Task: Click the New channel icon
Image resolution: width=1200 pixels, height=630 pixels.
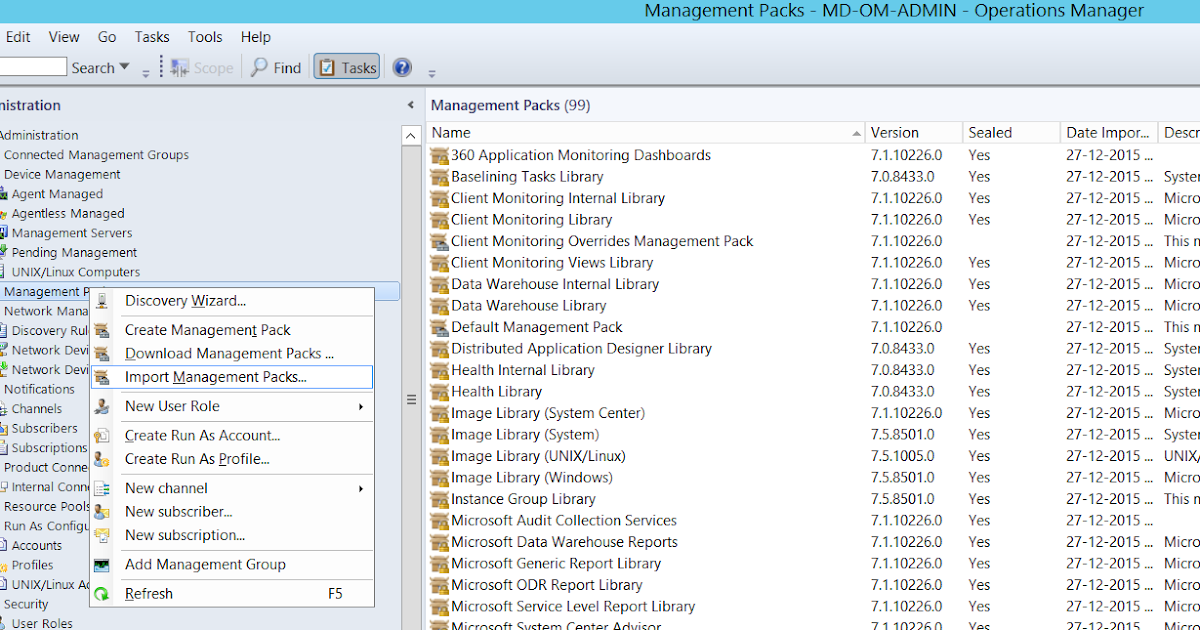Action: click(x=102, y=488)
